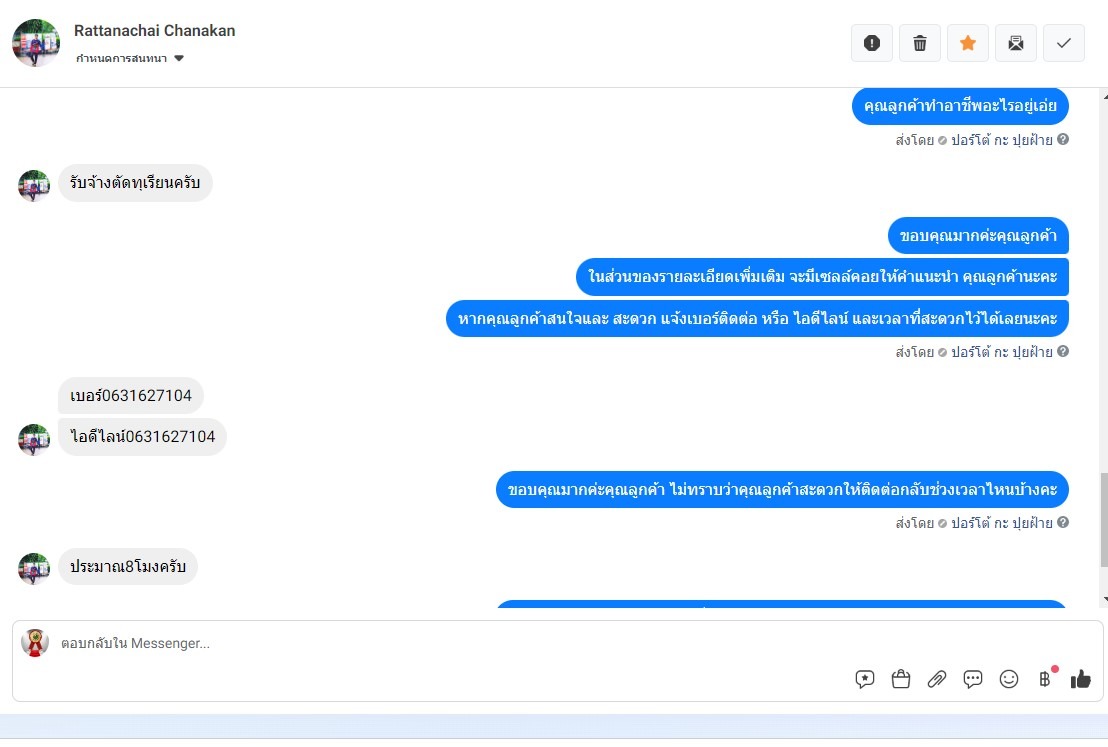Send a thumbs up like
1108x747 pixels.
click(x=1080, y=679)
